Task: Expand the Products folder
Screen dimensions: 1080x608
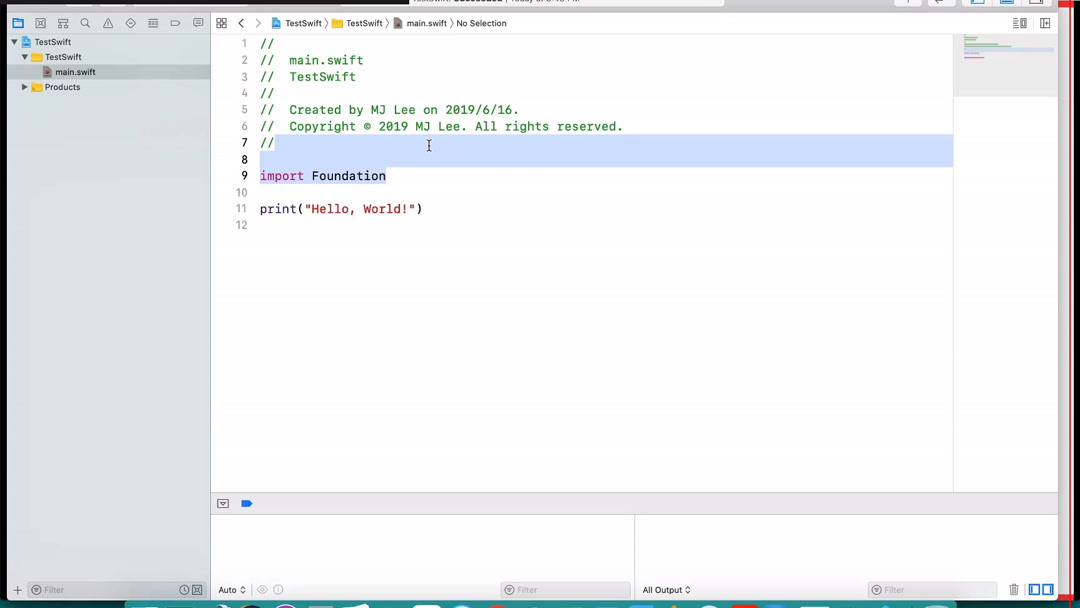Action: (x=24, y=87)
